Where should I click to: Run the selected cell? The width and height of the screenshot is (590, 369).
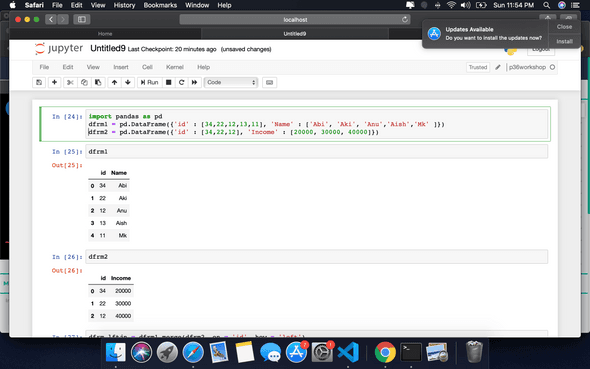(149, 82)
